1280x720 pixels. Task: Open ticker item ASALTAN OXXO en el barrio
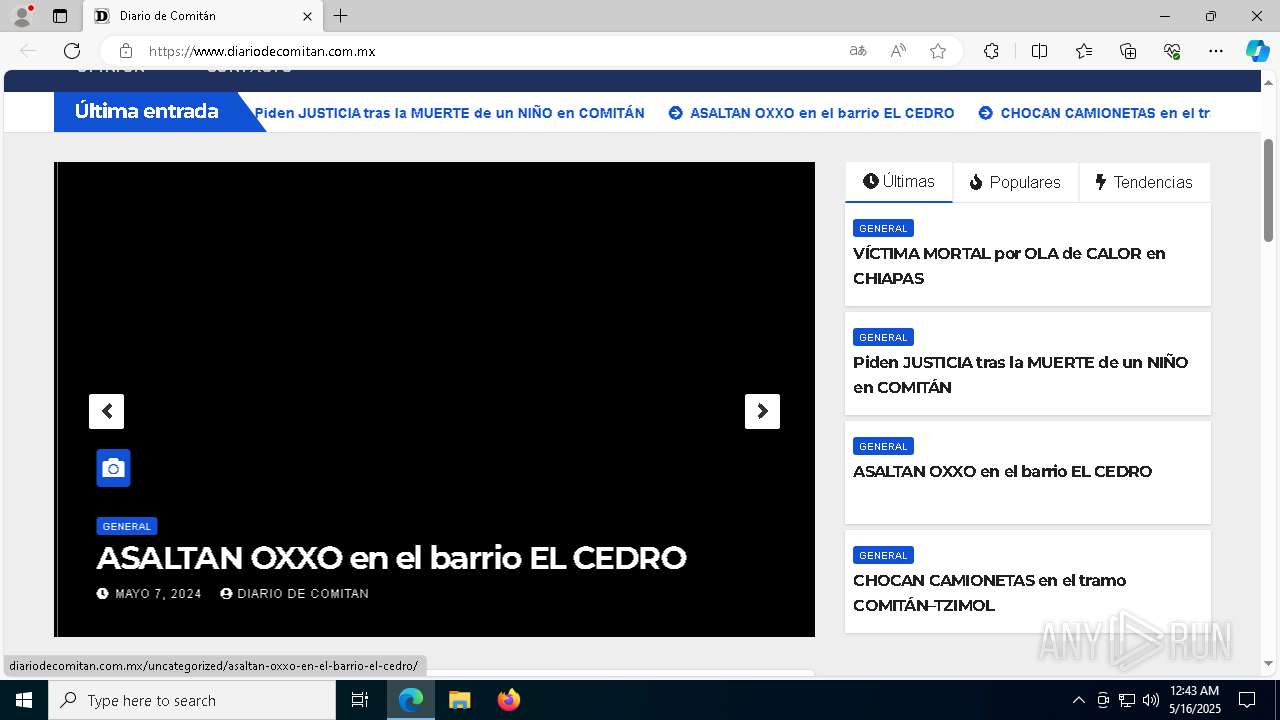tap(811, 113)
